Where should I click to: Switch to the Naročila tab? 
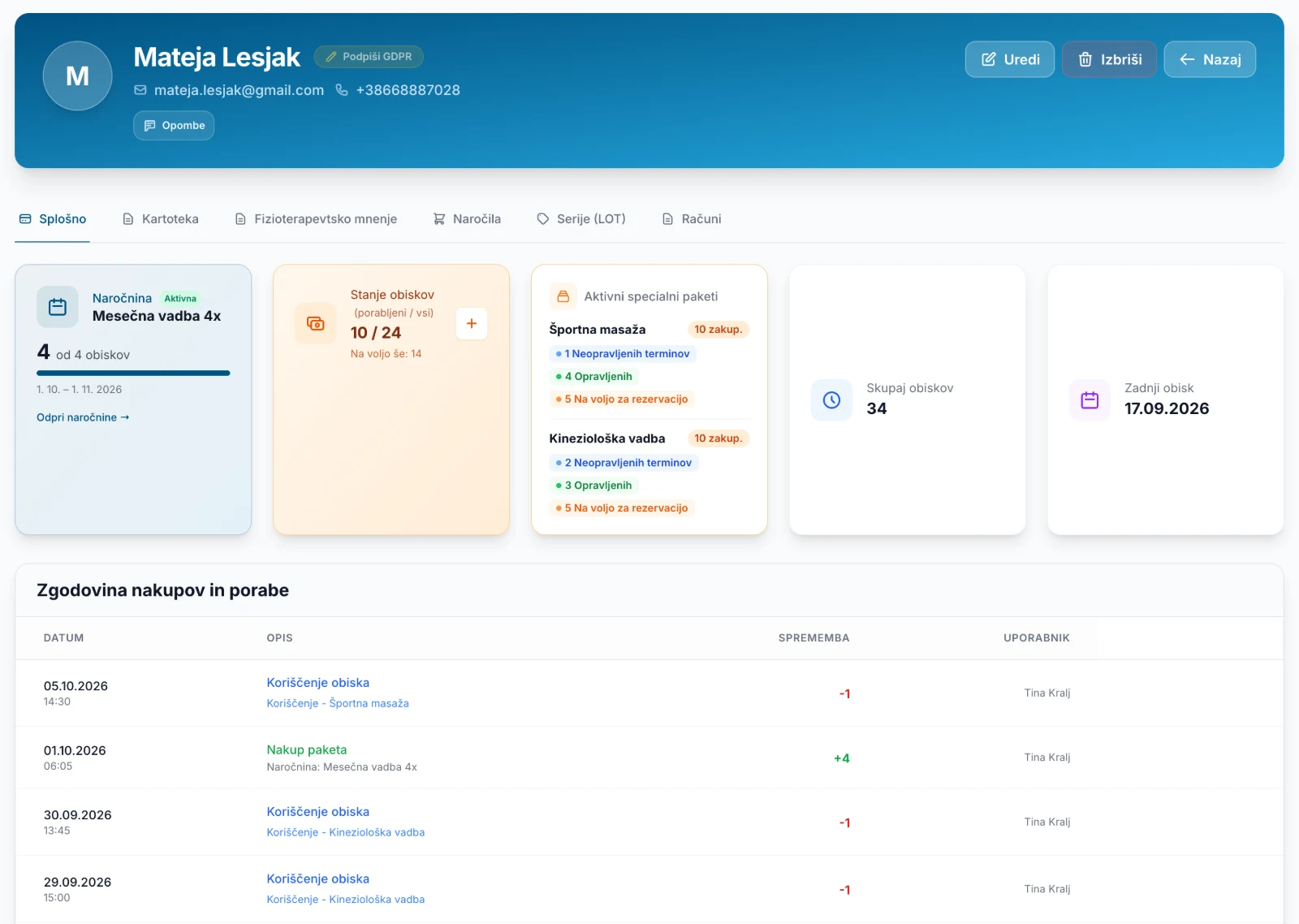pyautogui.click(x=467, y=219)
